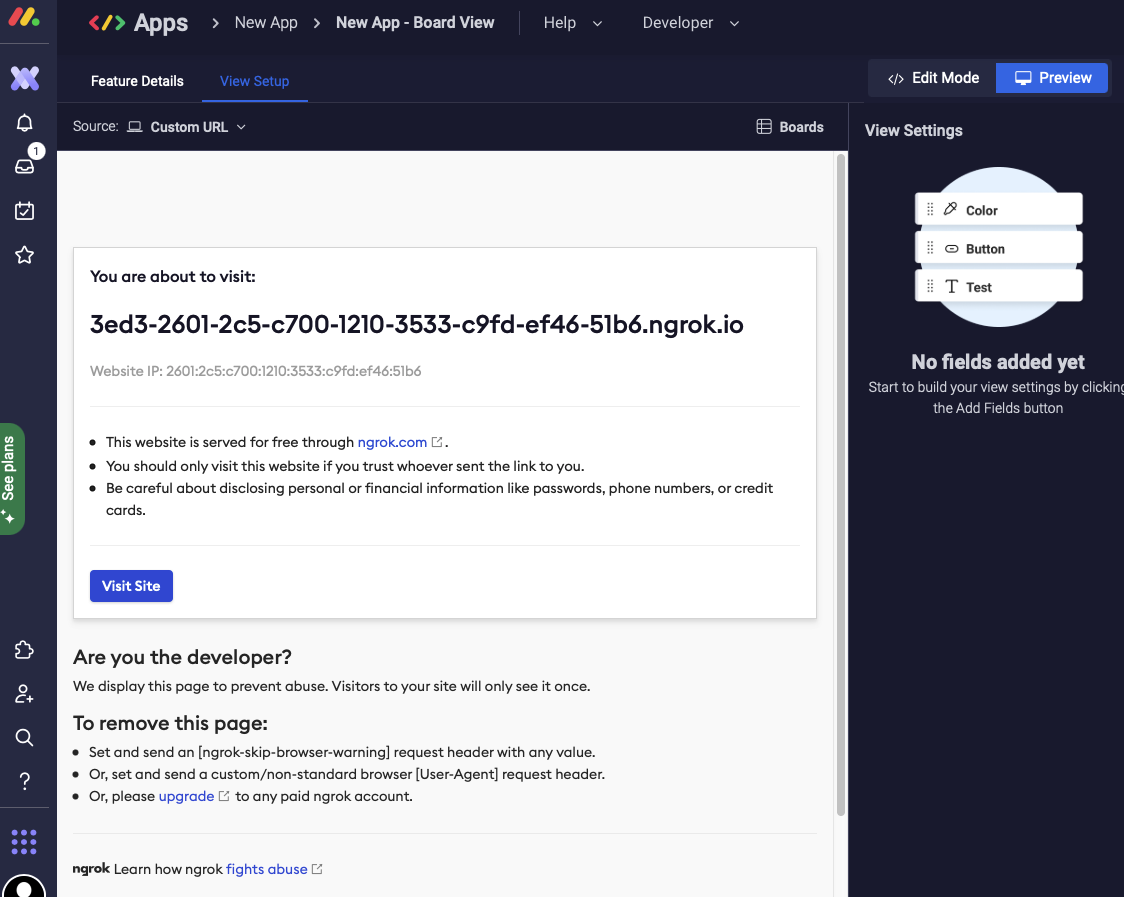Viewport: 1124px width, 897px height.
Task: Click external link icon next to ngrok.com
Action: tap(437, 442)
